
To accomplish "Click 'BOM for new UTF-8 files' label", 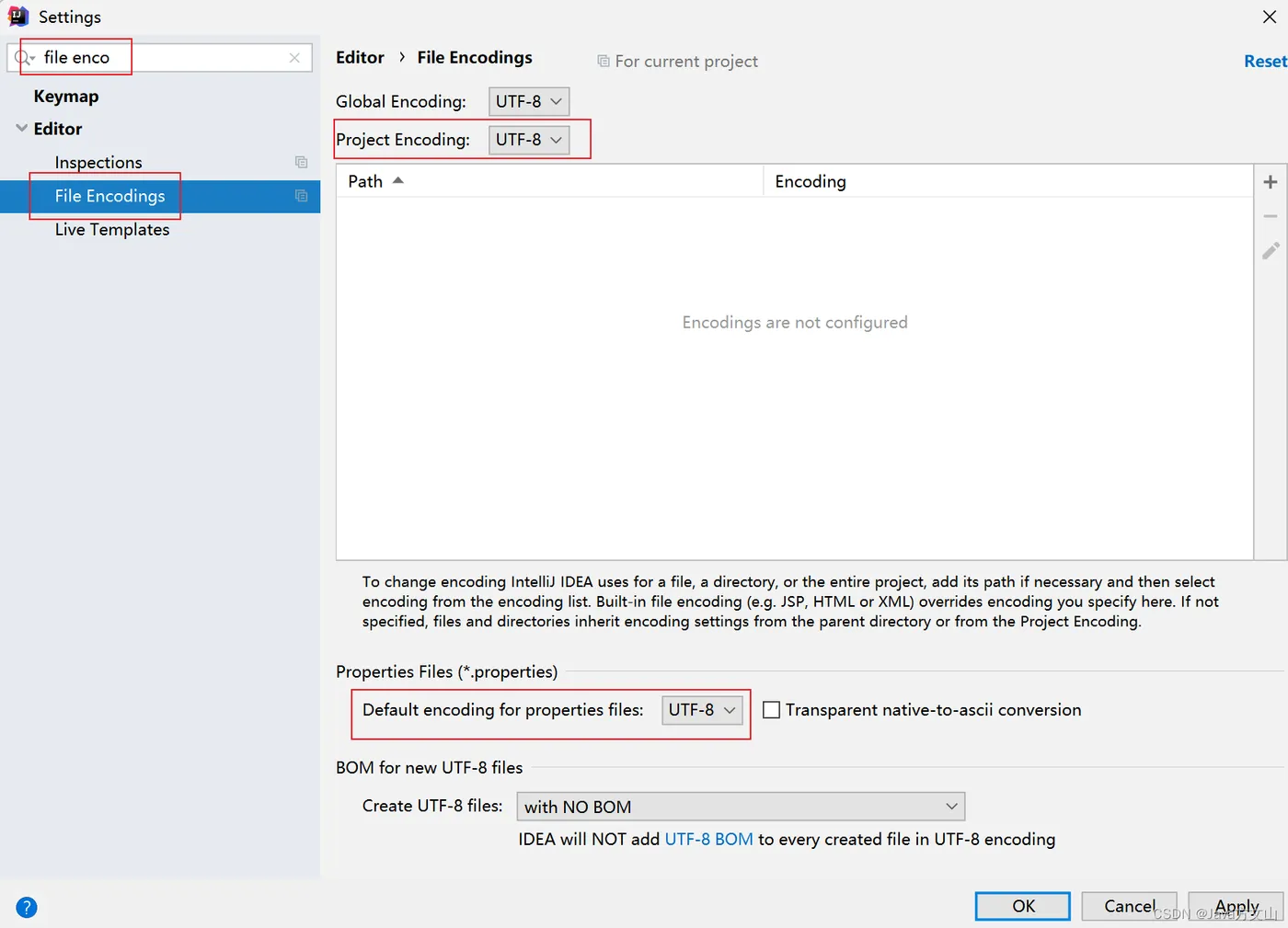I will [x=429, y=767].
